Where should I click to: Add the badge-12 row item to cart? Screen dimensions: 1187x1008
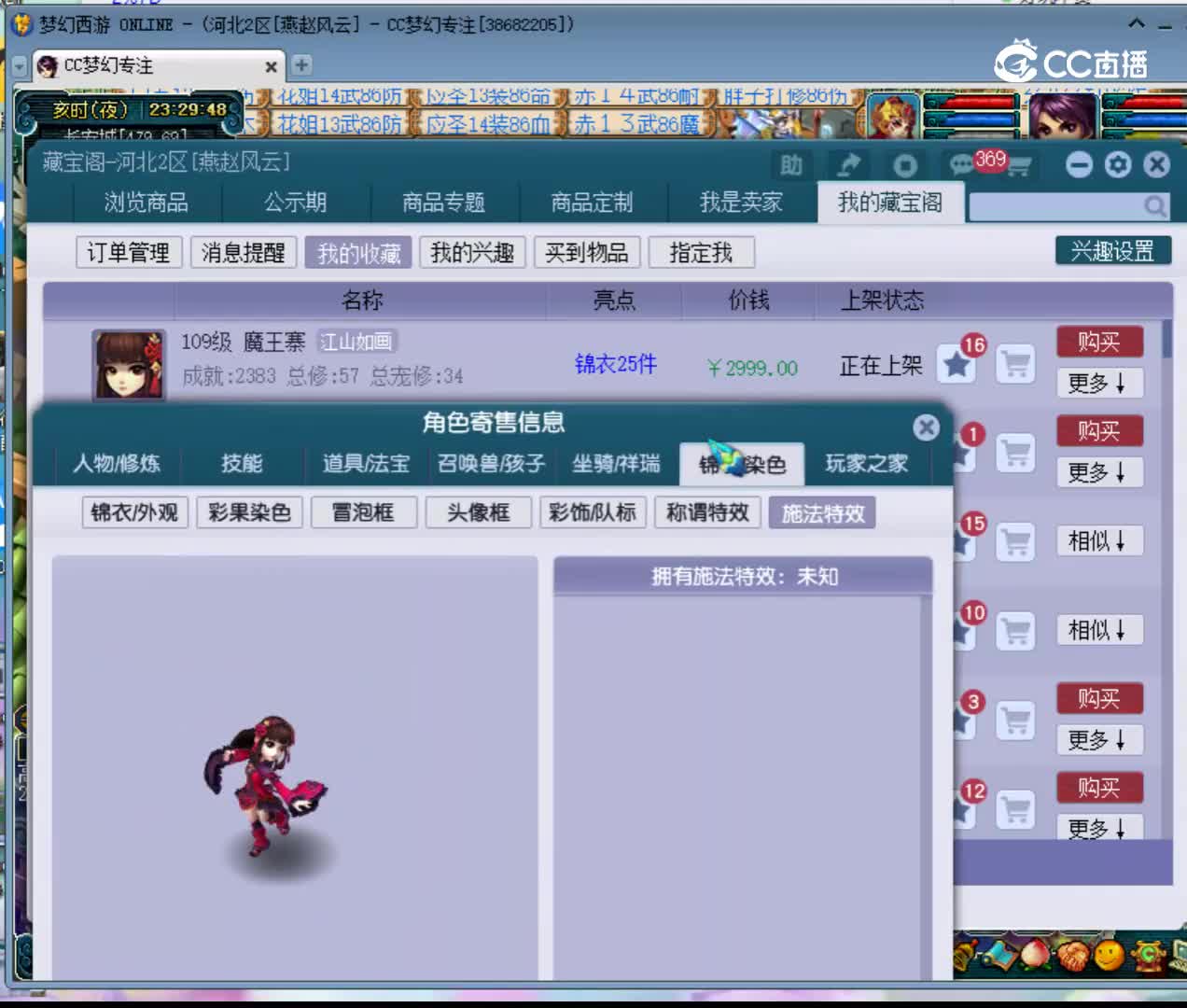[1015, 808]
